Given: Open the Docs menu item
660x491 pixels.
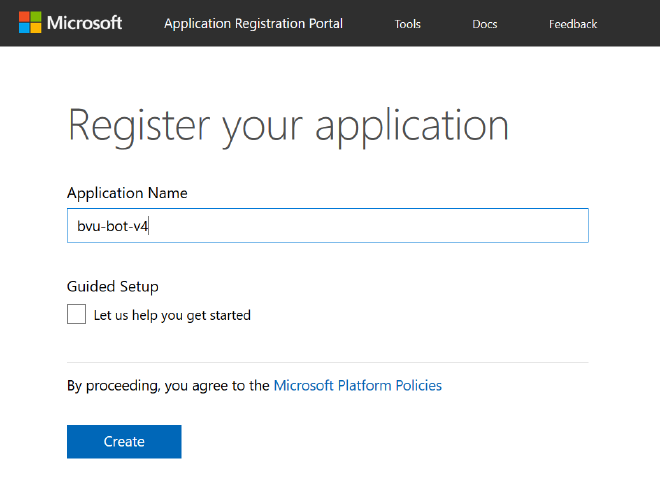Looking at the screenshot, I should pyautogui.click(x=484, y=24).
